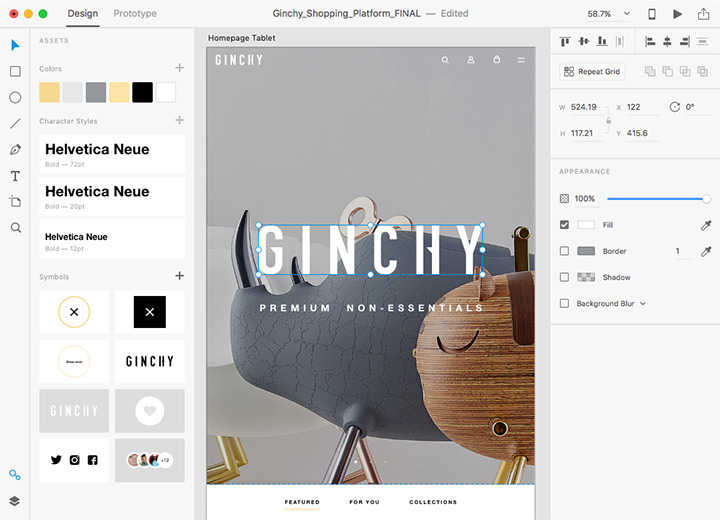Select the Zoom magnifier tool
Screen dimensions: 720x520
click(15, 228)
